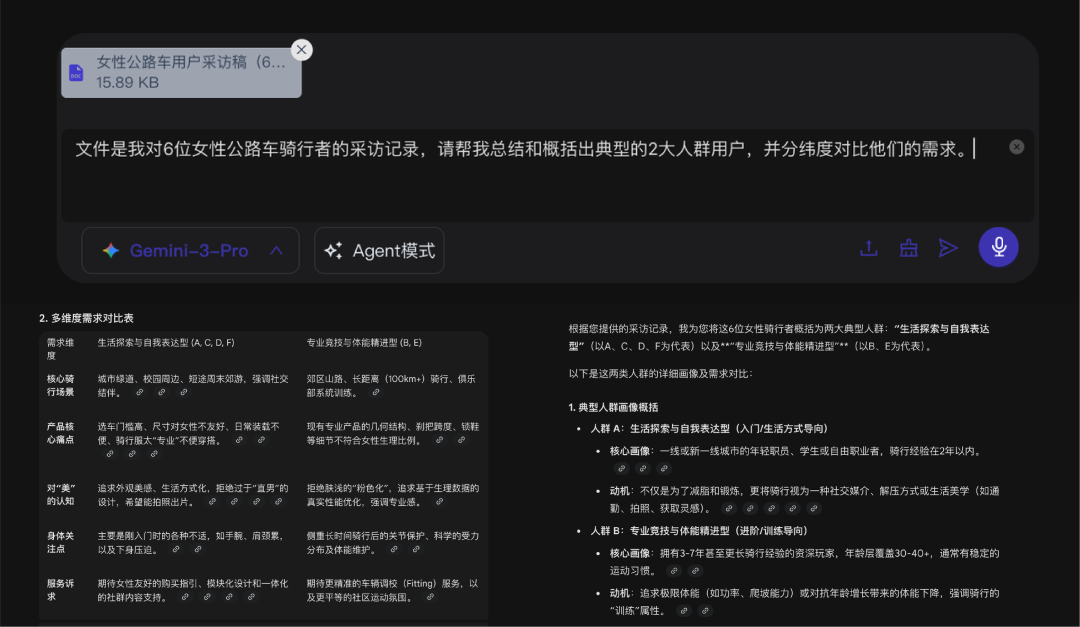Image resolution: width=1080 pixels, height=627 pixels.
Task: Click the send message arrow icon
Action: [x=948, y=247]
